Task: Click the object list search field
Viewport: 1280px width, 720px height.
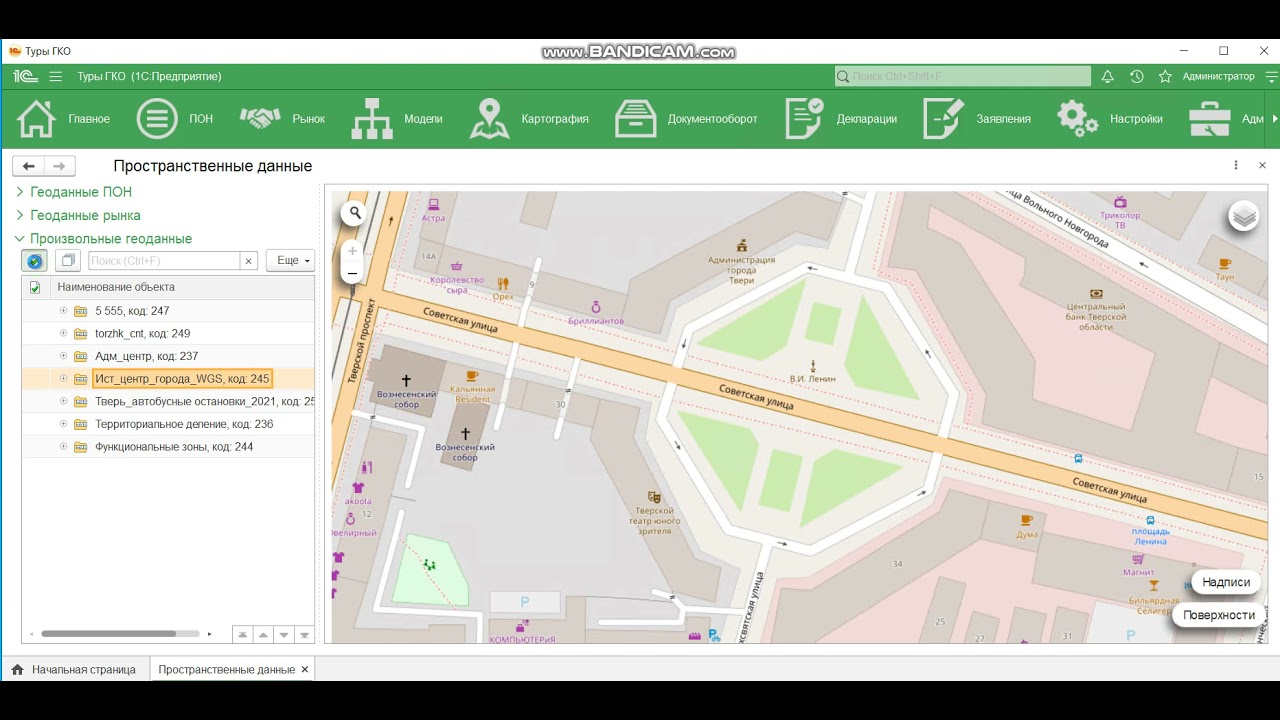Action: tap(164, 261)
